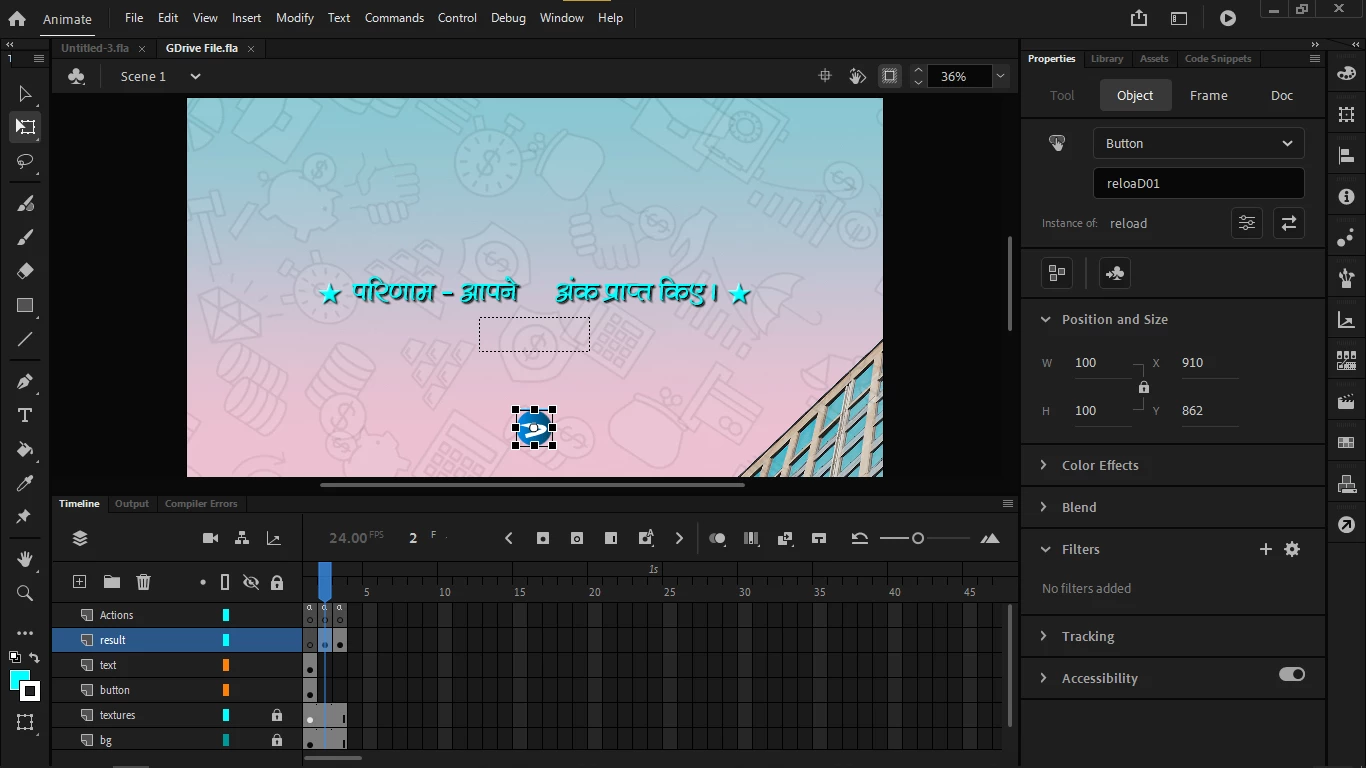Select the Selection arrow tool

pos(25,94)
